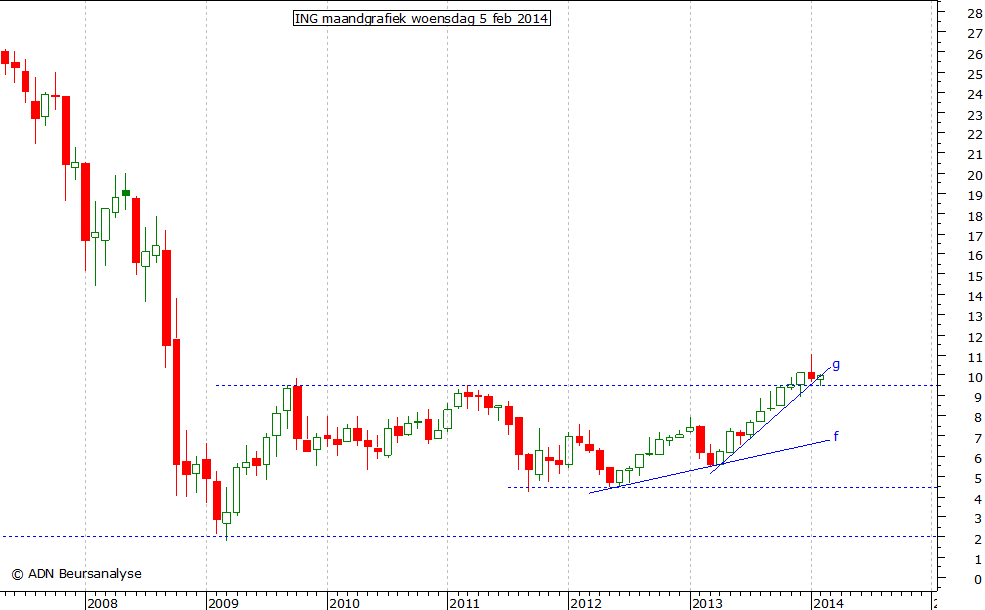This screenshot has height=610, width=985.
Task: Click the price axis value '22'
Action: 975,135
